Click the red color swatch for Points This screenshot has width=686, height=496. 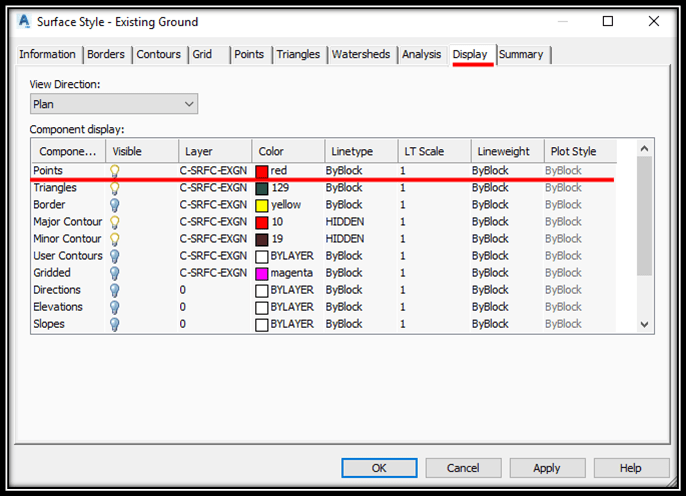(x=262, y=171)
